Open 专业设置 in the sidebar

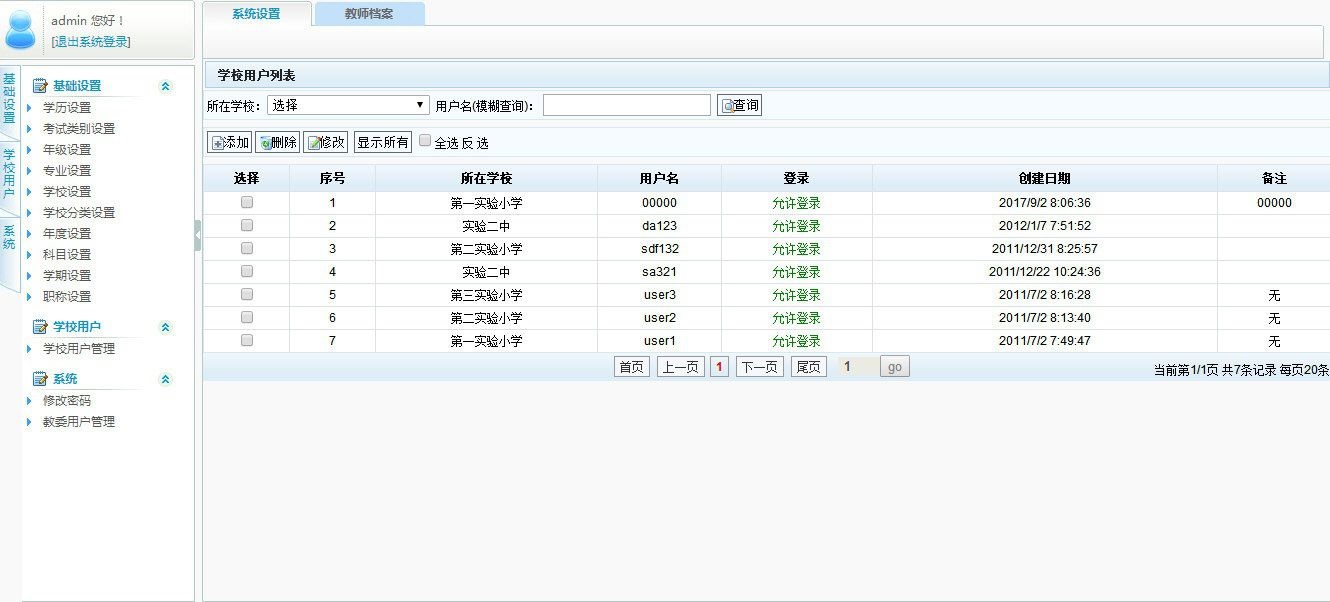(67, 171)
